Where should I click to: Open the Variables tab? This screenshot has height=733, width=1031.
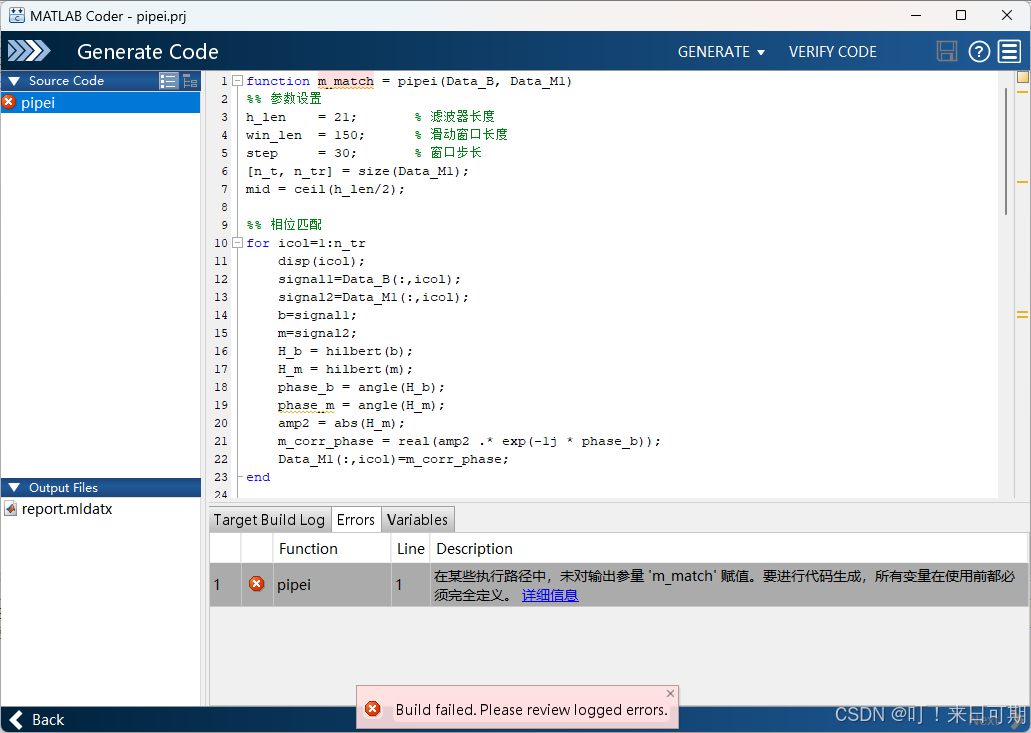click(x=418, y=520)
